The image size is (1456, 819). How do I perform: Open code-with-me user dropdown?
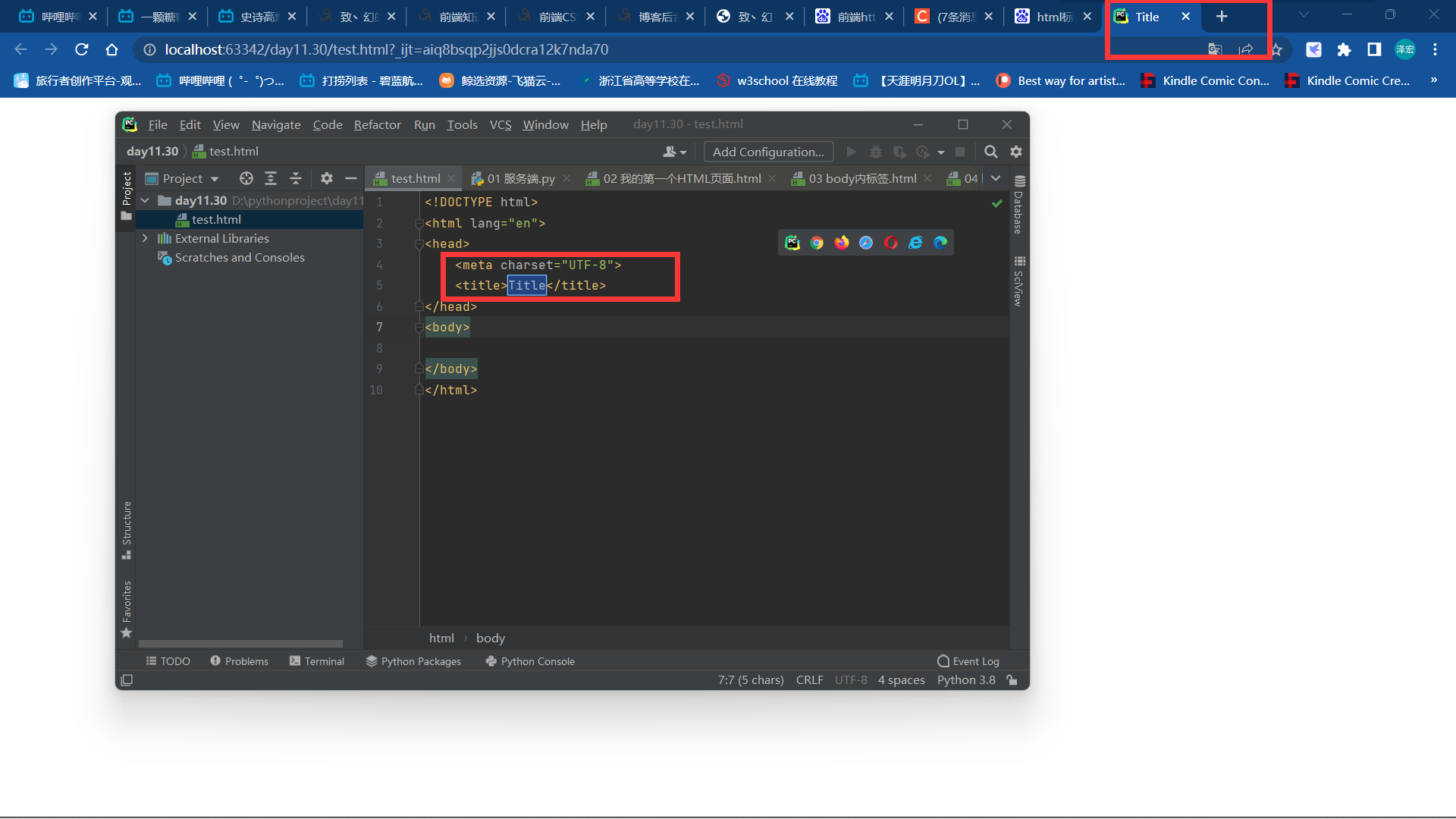pos(674,152)
